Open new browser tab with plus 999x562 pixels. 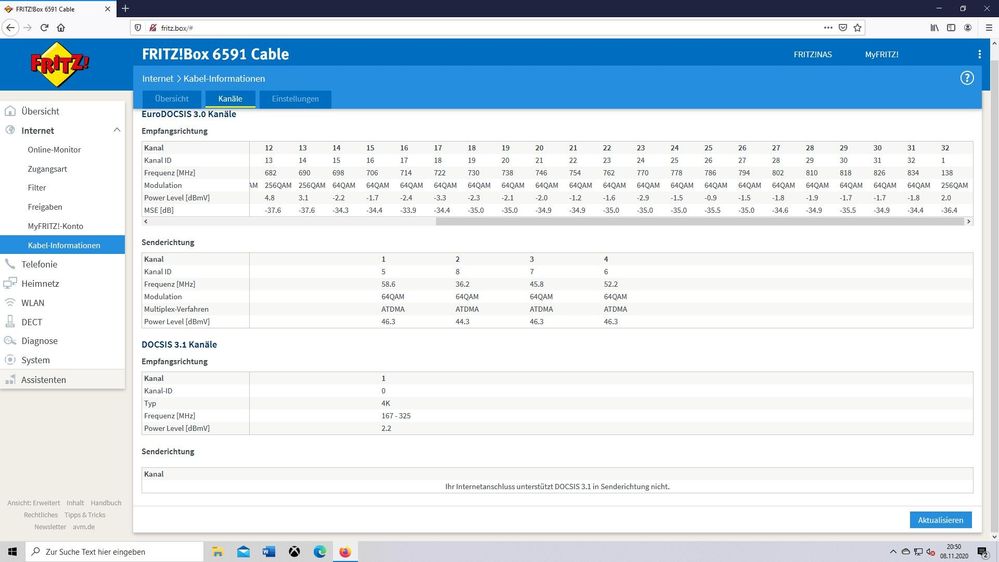pos(126,8)
